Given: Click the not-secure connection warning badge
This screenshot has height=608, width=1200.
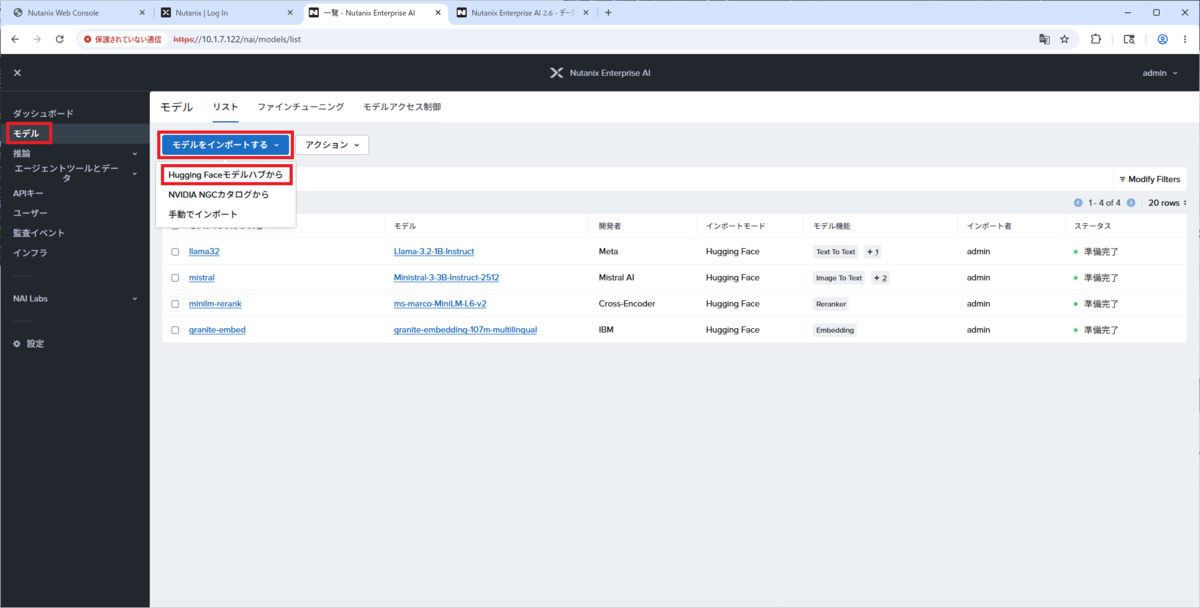Looking at the screenshot, I should tap(122, 39).
